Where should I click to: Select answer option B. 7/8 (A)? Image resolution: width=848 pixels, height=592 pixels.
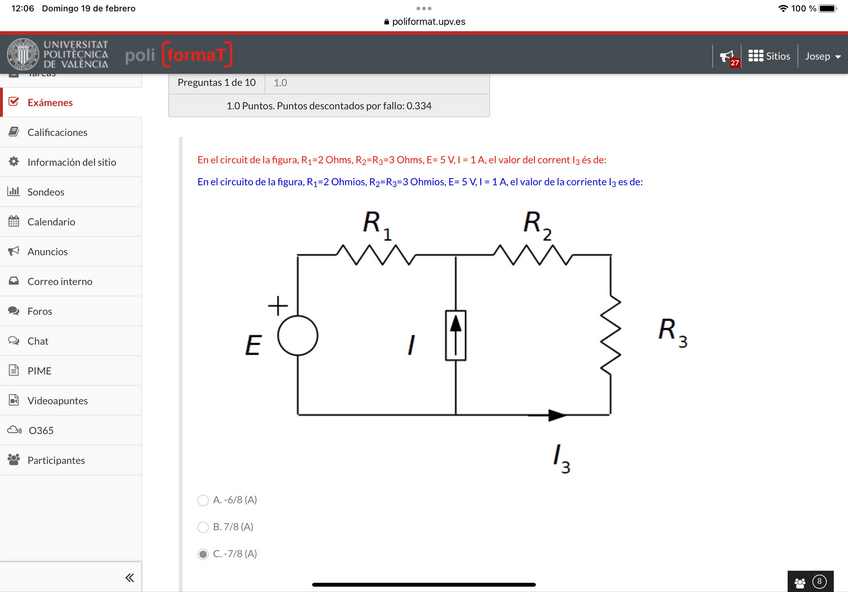(203, 527)
